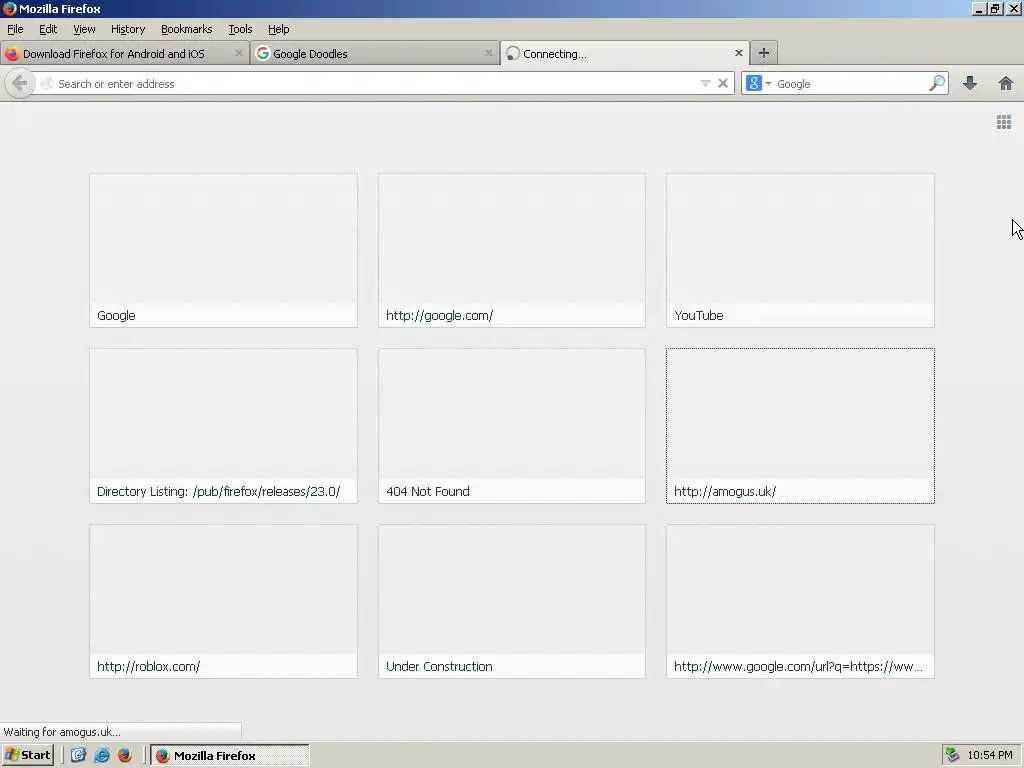Open the File menu
The height and width of the screenshot is (768, 1024).
pos(15,29)
